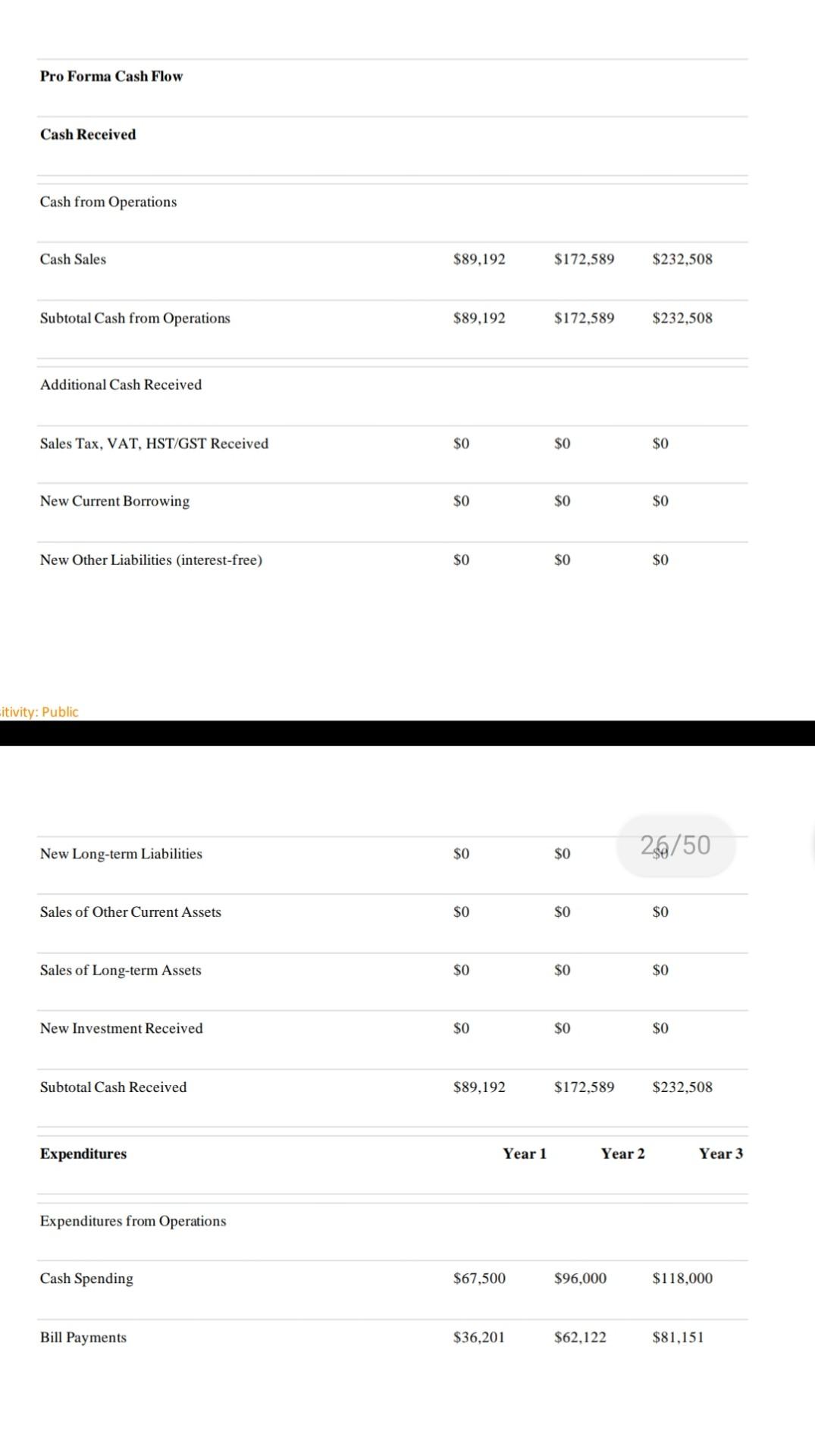Tap the $118,000 Cash Spending figure
Viewport: 815px width, 1456px height.
682,1279
